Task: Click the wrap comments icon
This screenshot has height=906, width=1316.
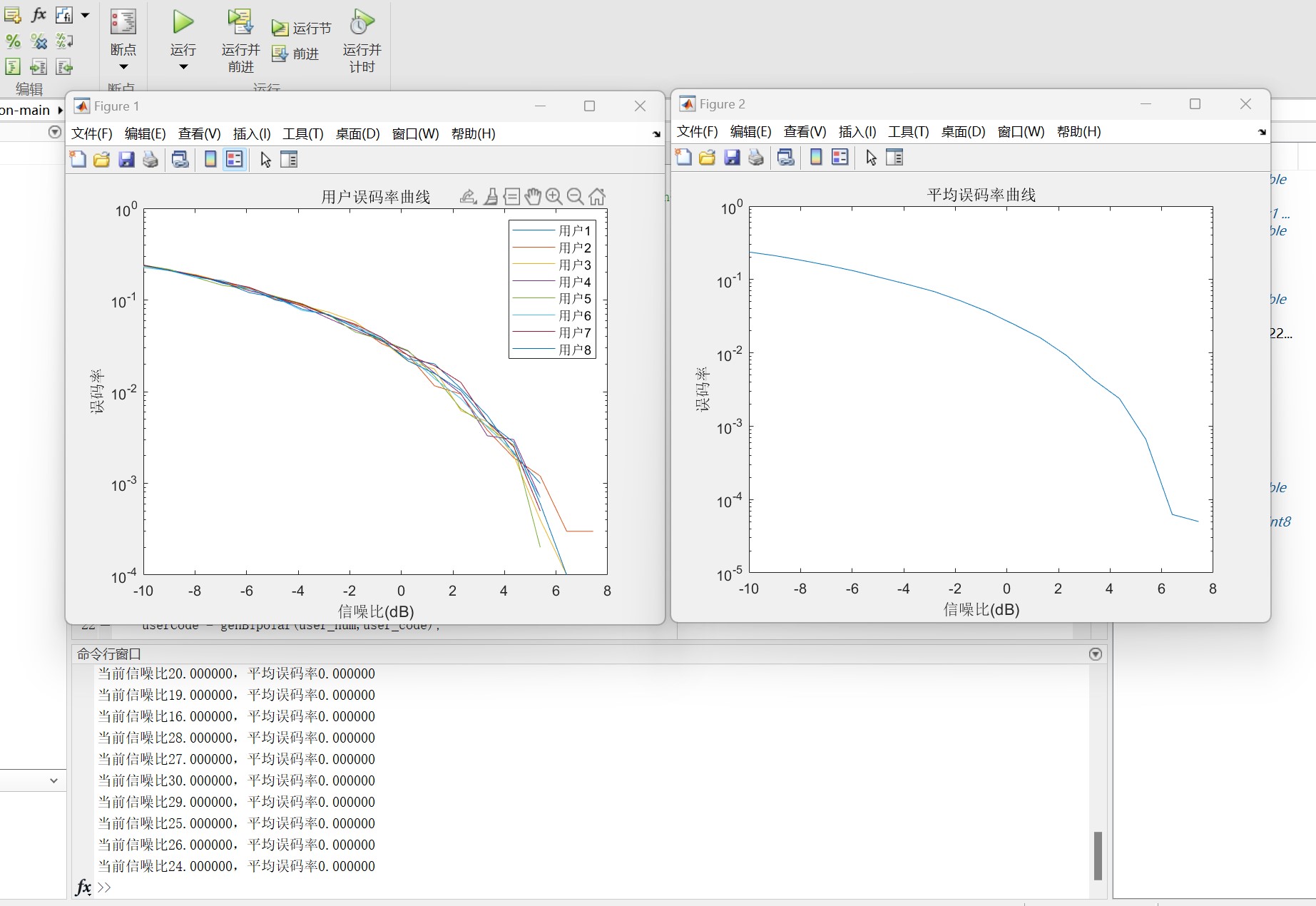Action: 64,41
